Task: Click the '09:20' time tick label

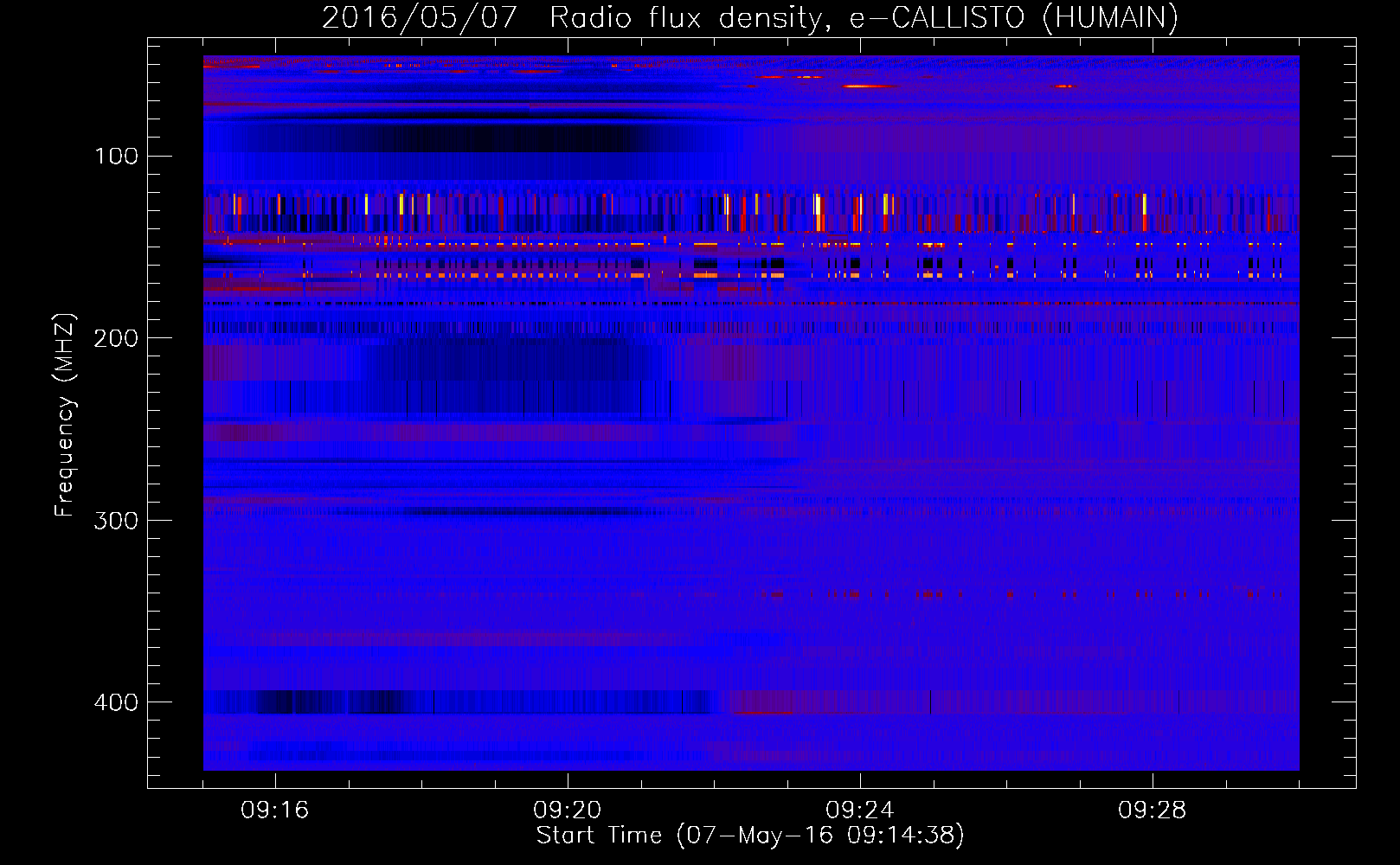Action: (x=568, y=811)
